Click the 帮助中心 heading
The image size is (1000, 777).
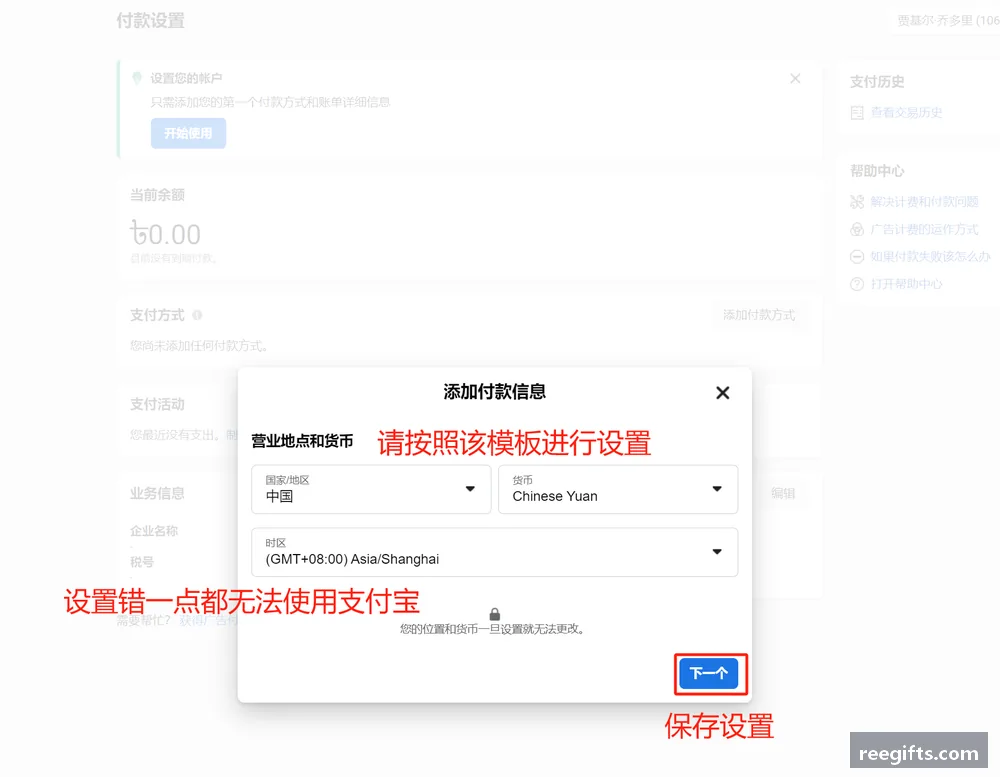click(877, 171)
